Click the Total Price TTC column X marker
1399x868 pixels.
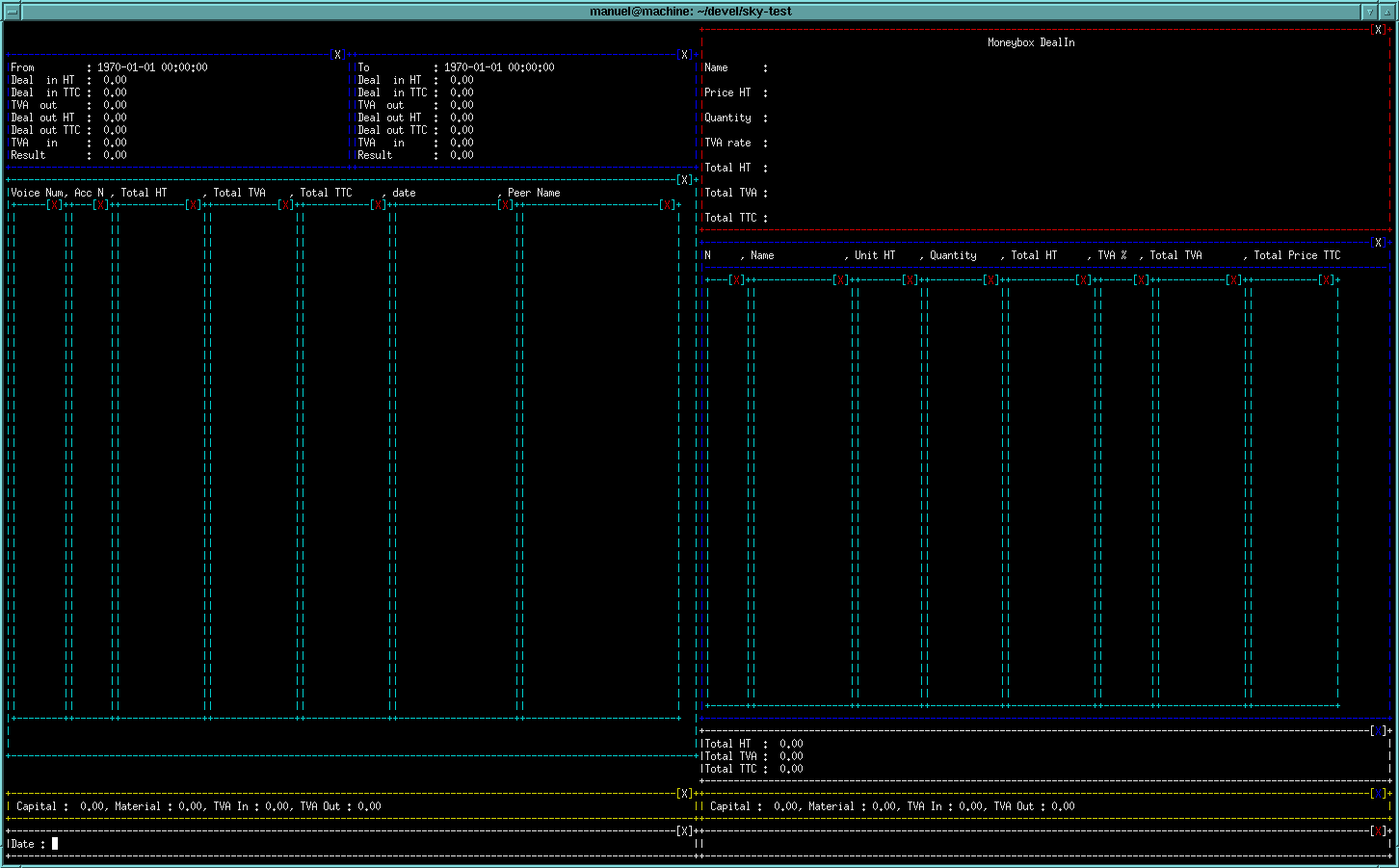point(1326,280)
